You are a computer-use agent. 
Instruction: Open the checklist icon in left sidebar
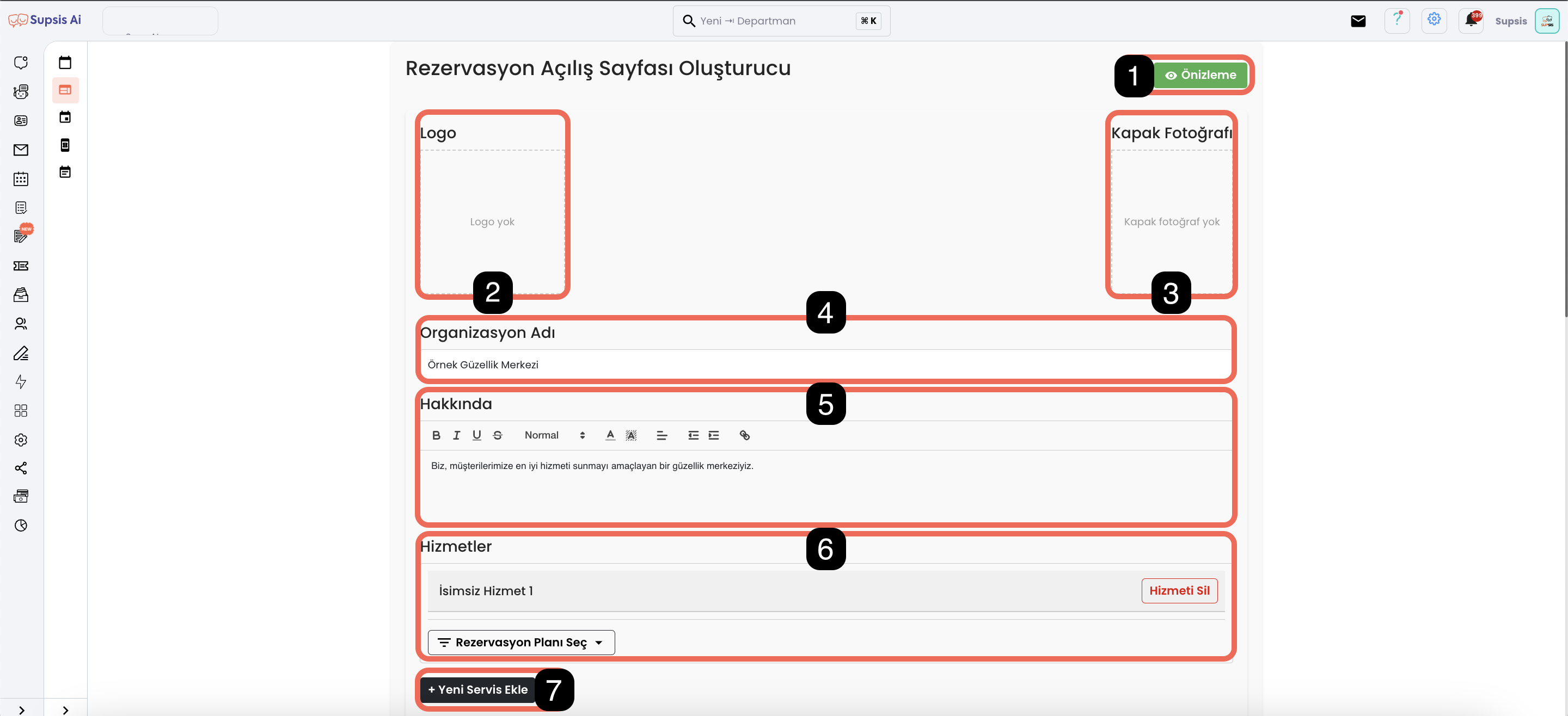tap(21, 208)
